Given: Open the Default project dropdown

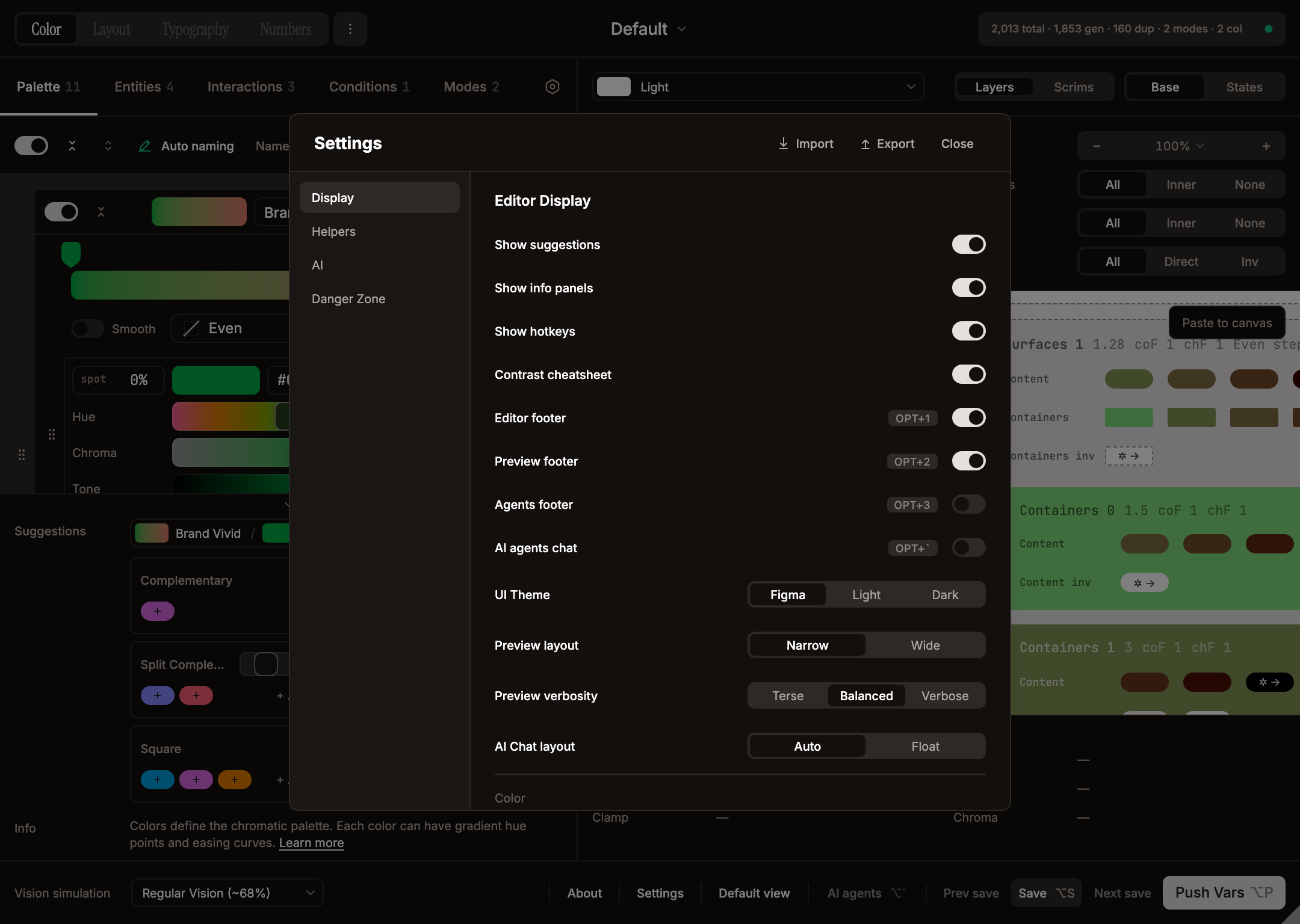Looking at the screenshot, I should tap(648, 28).
